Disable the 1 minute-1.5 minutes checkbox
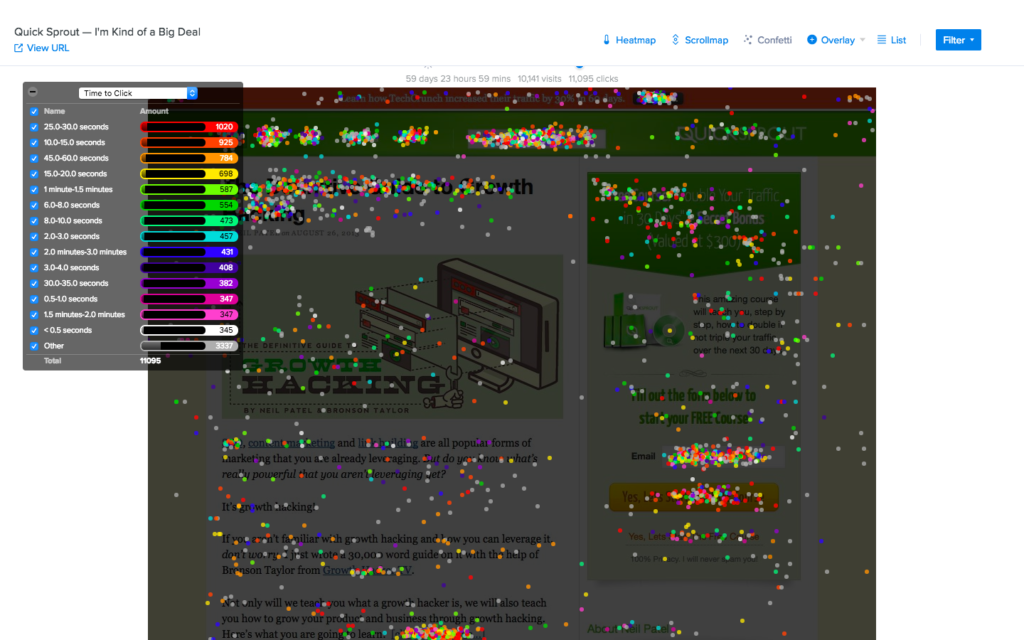 [x=34, y=189]
